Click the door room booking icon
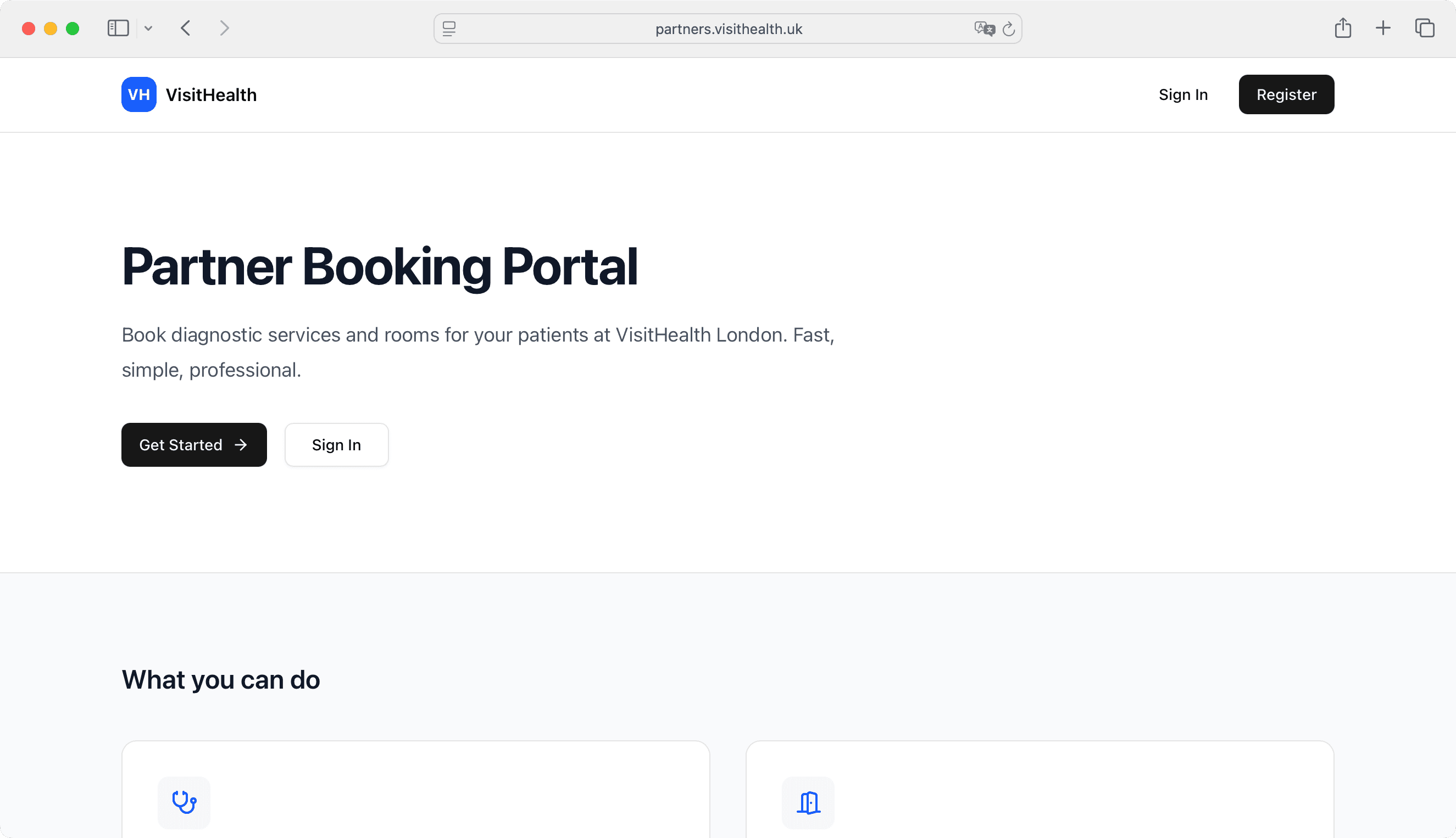This screenshot has height=838, width=1456. 808,802
